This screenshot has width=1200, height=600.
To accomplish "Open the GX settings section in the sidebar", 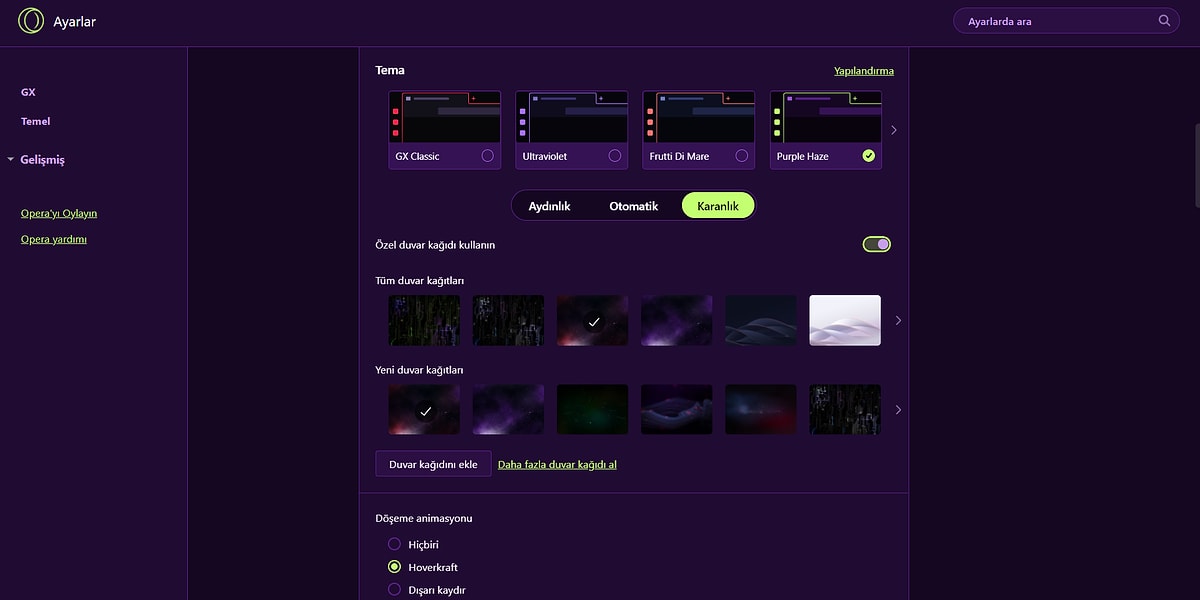I will coord(28,92).
